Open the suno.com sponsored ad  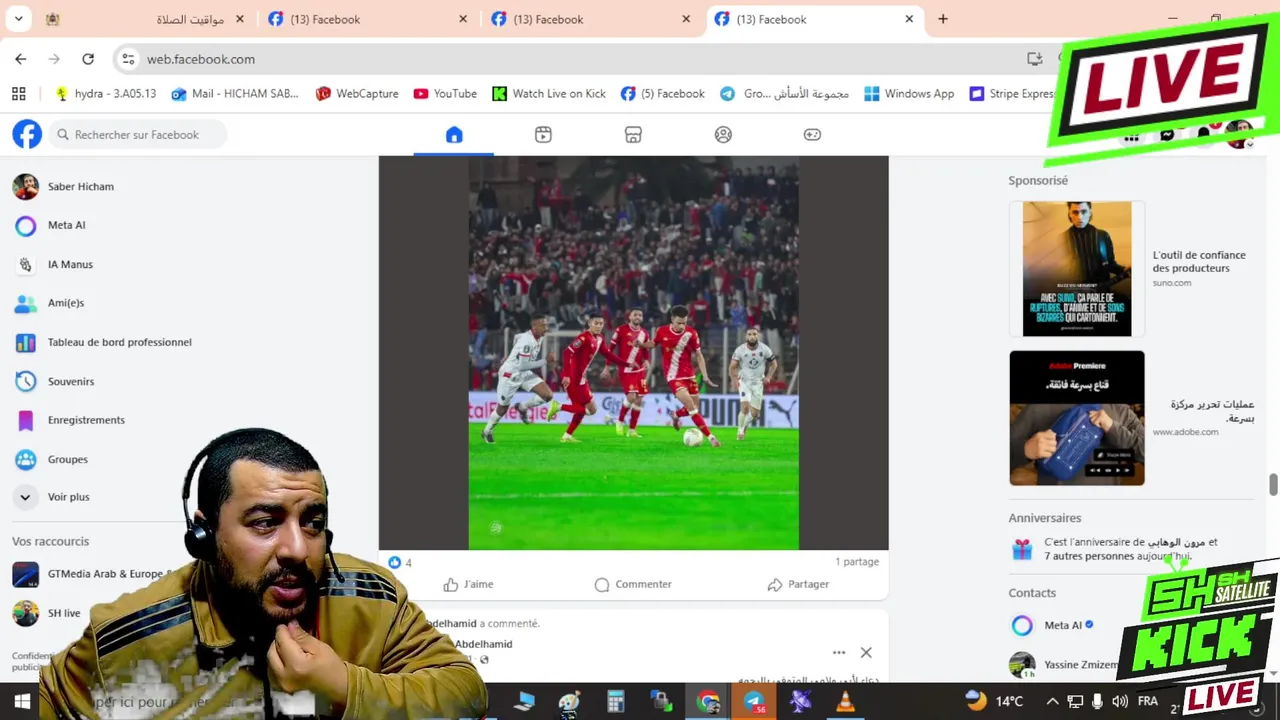pos(1130,269)
